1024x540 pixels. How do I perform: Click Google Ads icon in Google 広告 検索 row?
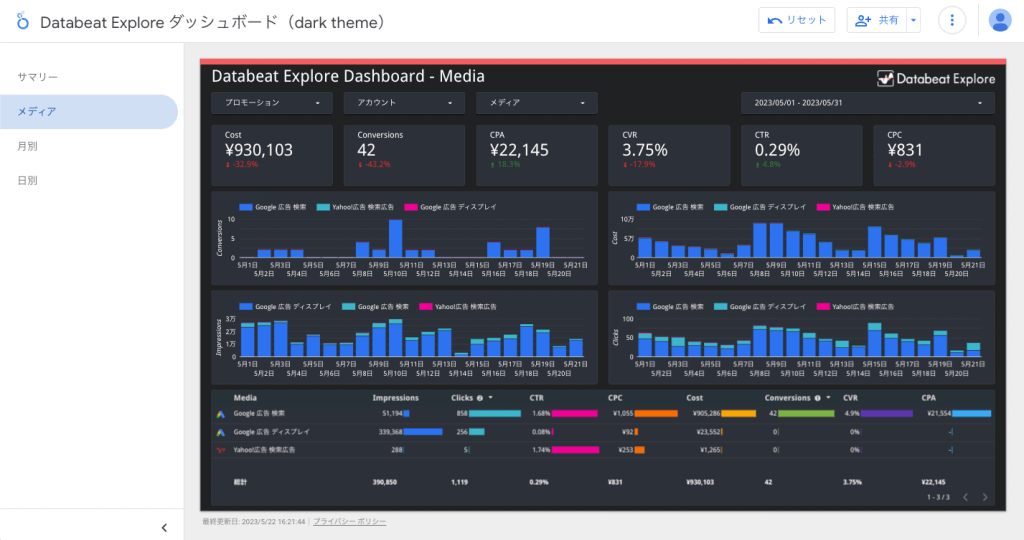coord(221,414)
